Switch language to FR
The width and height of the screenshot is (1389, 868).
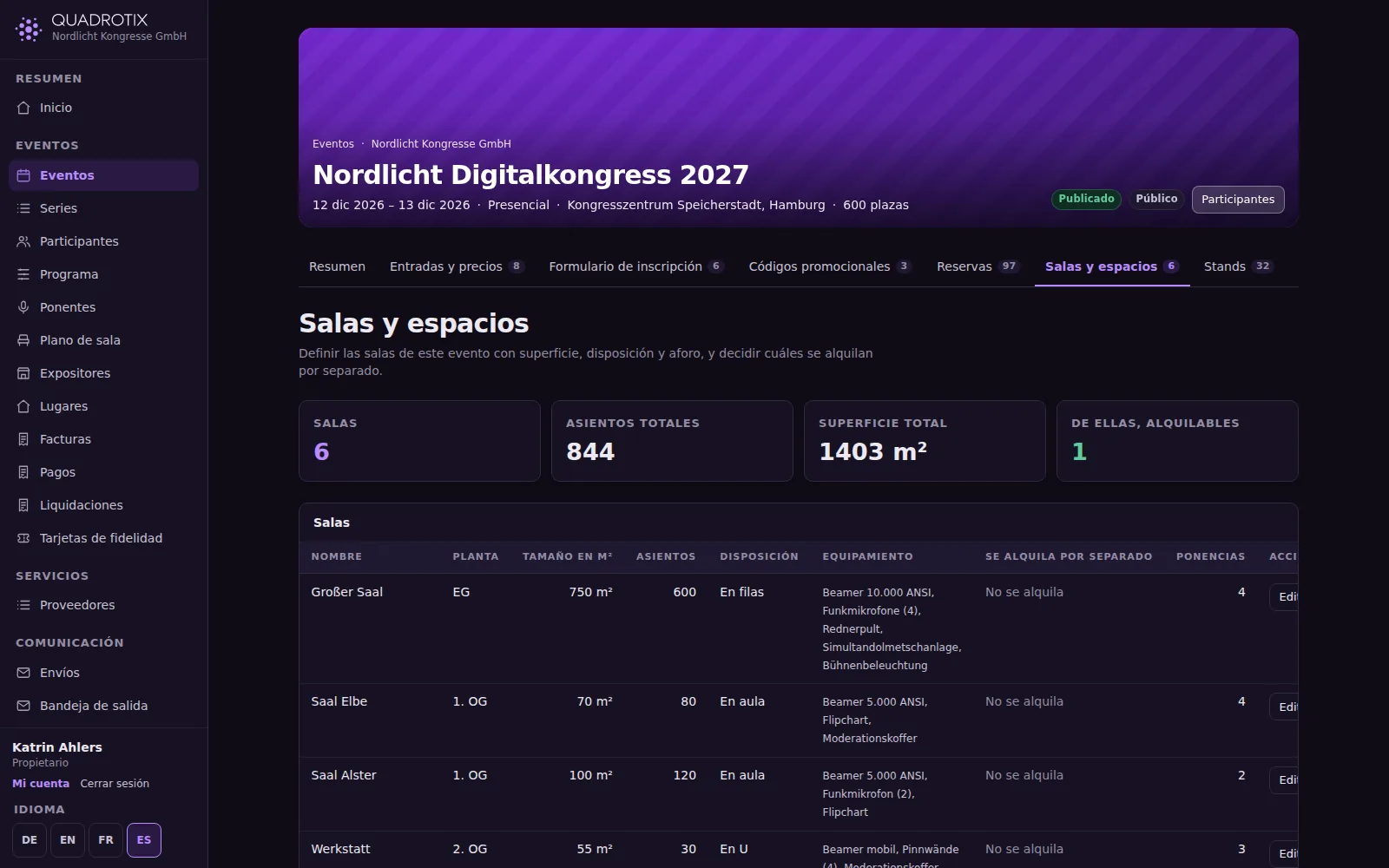[106, 840]
